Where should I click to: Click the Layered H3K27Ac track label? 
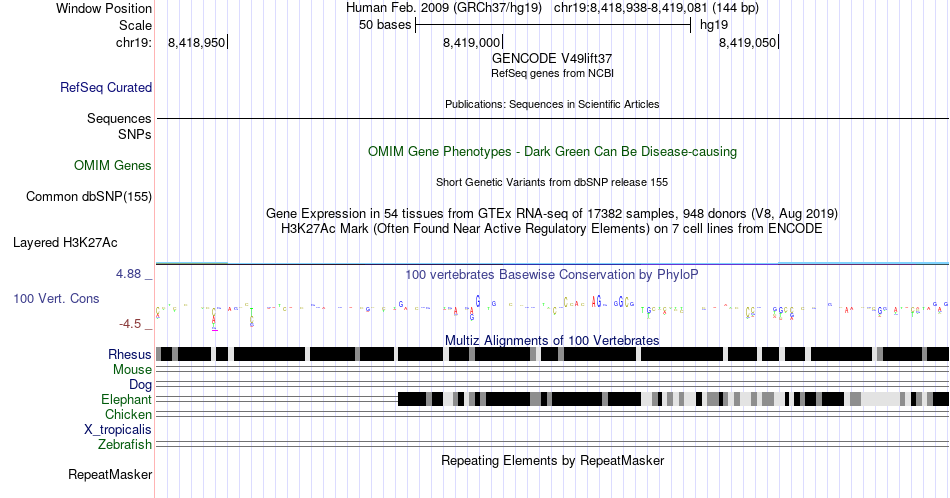pos(65,242)
